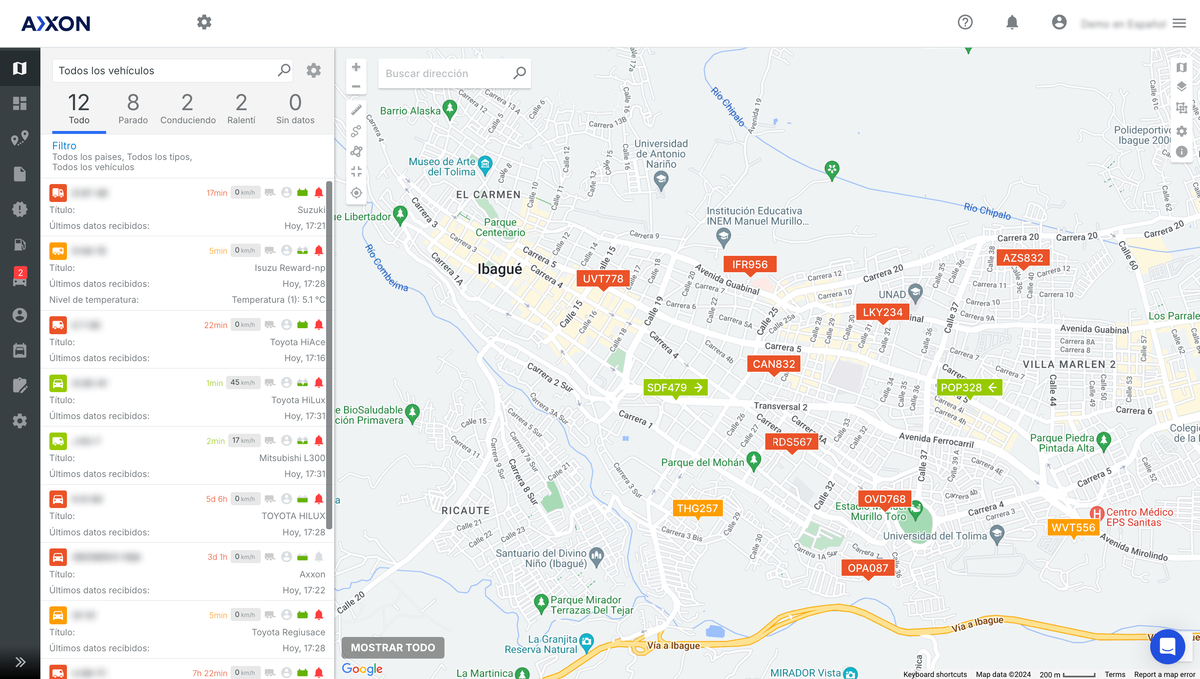Click the 'MOSTRAR TODO' button
1200x679 pixels.
[x=393, y=647]
